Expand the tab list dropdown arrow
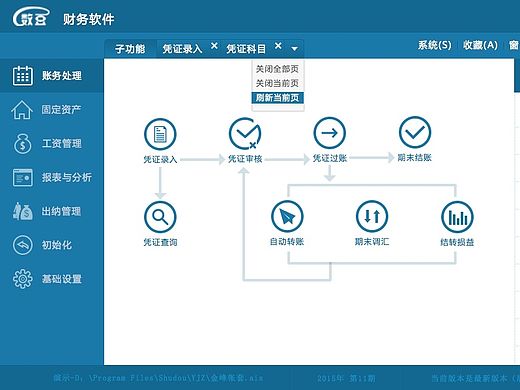 (x=294, y=49)
